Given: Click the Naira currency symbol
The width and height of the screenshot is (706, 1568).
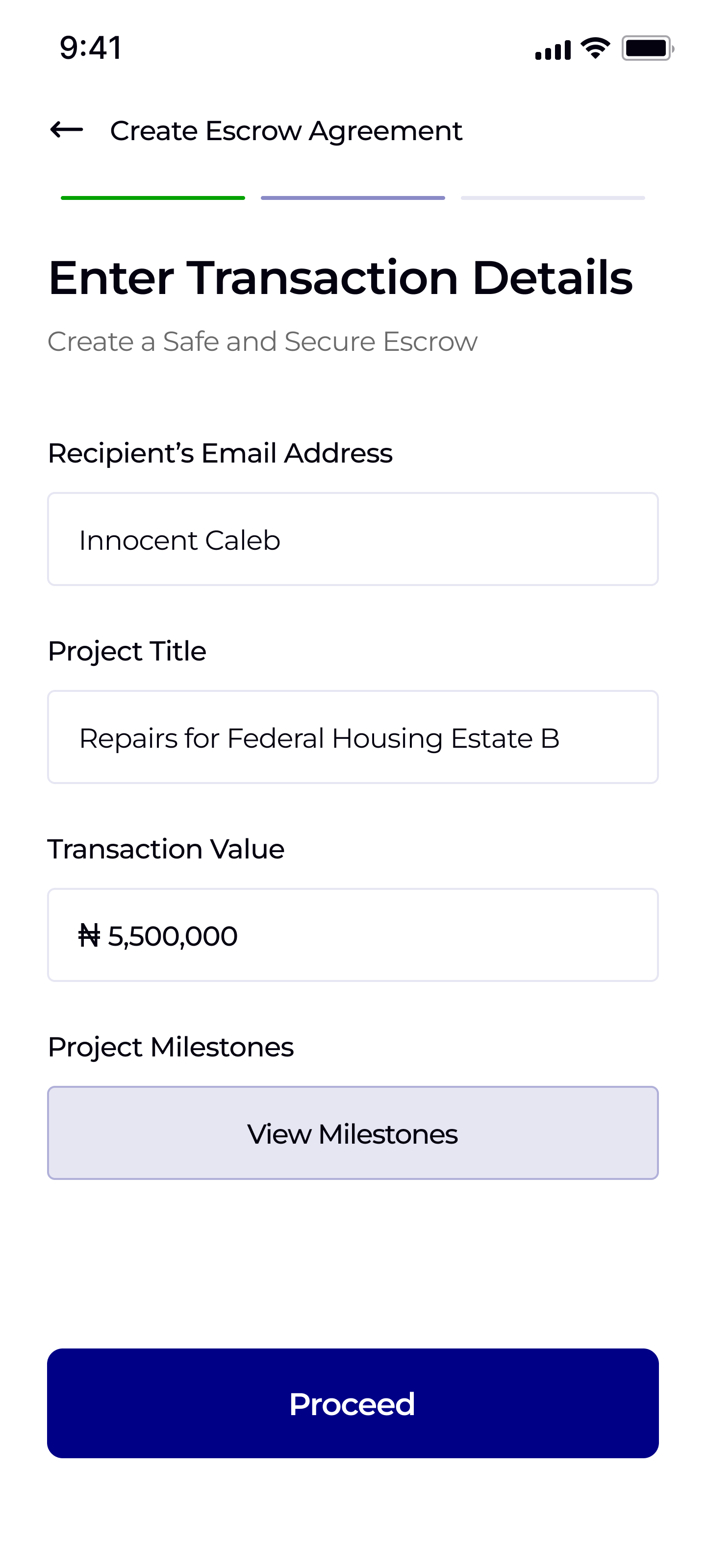Looking at the screenshot, I should click(x=89, y=935).
